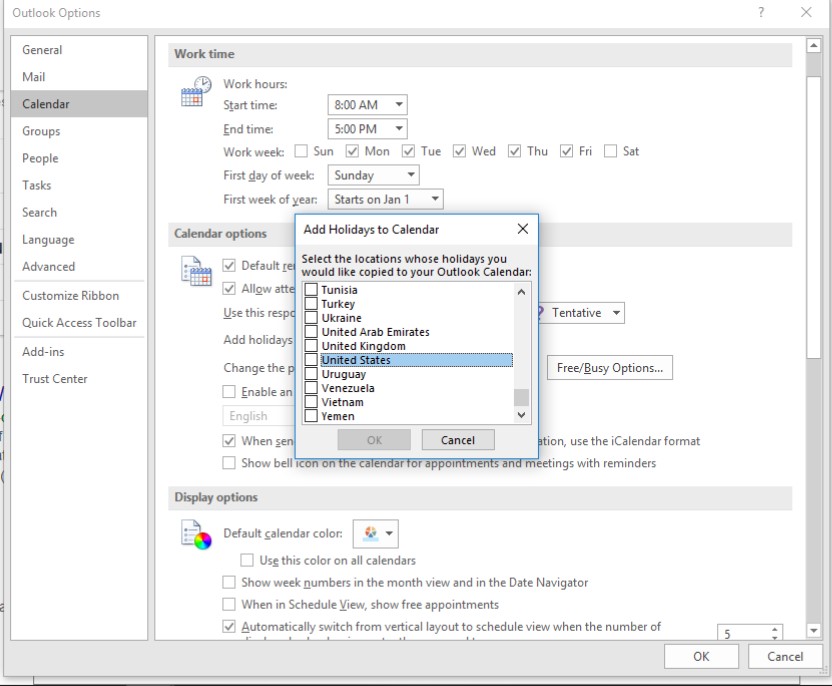The image size is (832, 686).
Task: Click the Display options color wheel icon
Action: [x=196, y=535]
